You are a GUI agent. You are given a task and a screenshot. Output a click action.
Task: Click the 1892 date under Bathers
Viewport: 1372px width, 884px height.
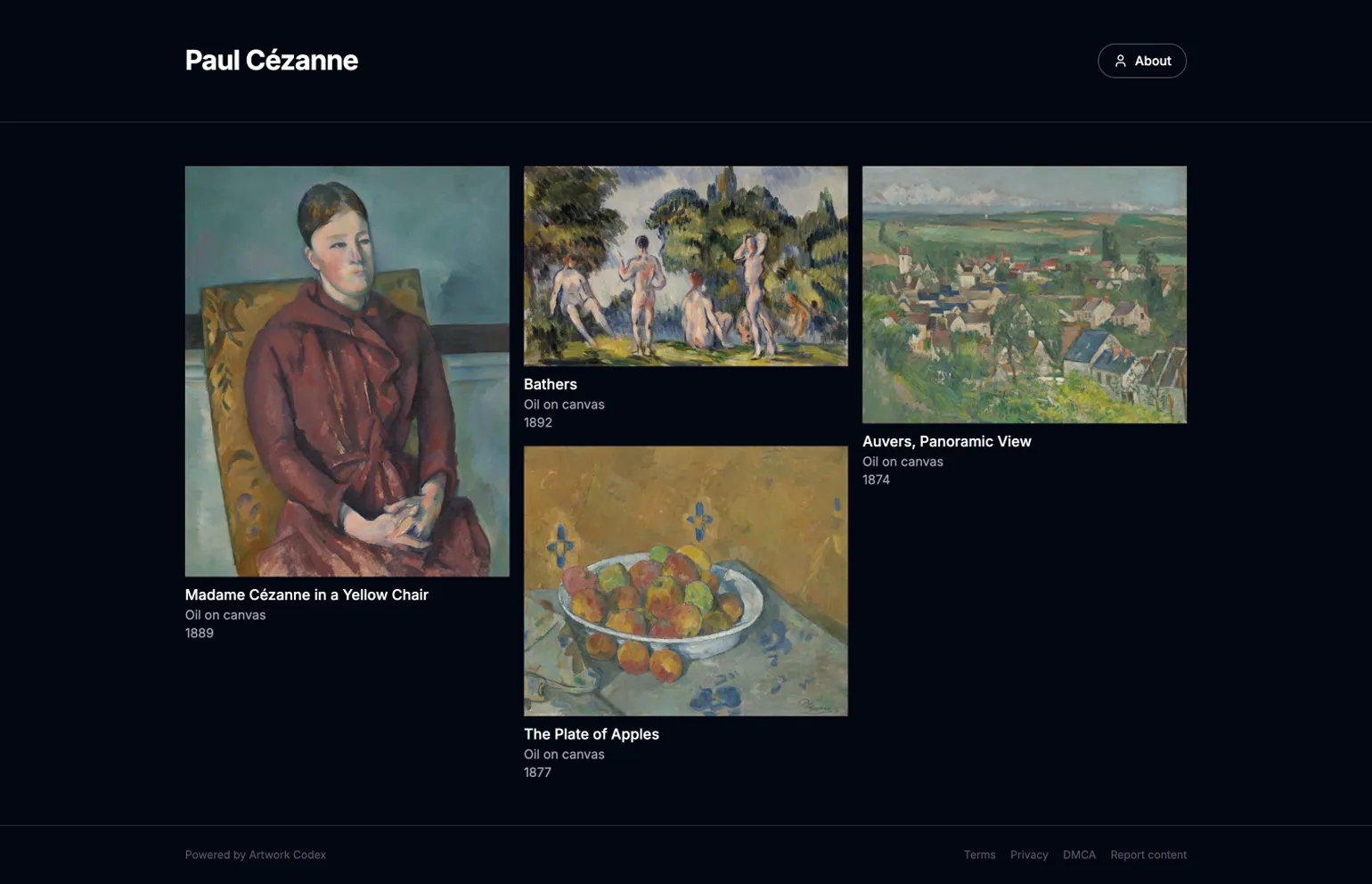[536, 422]
